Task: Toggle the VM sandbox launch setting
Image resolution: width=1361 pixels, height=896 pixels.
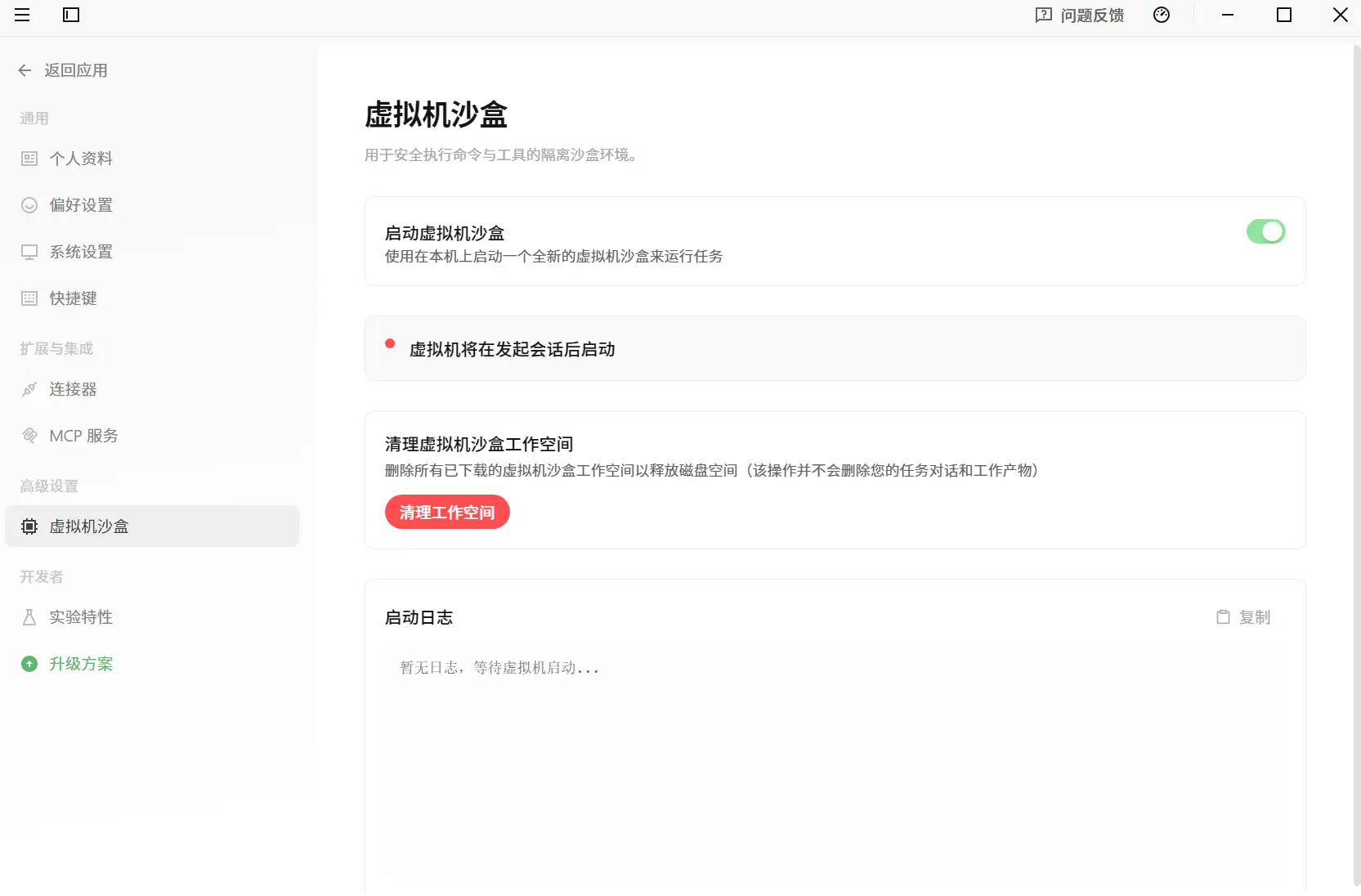Action: [1265, 231]
